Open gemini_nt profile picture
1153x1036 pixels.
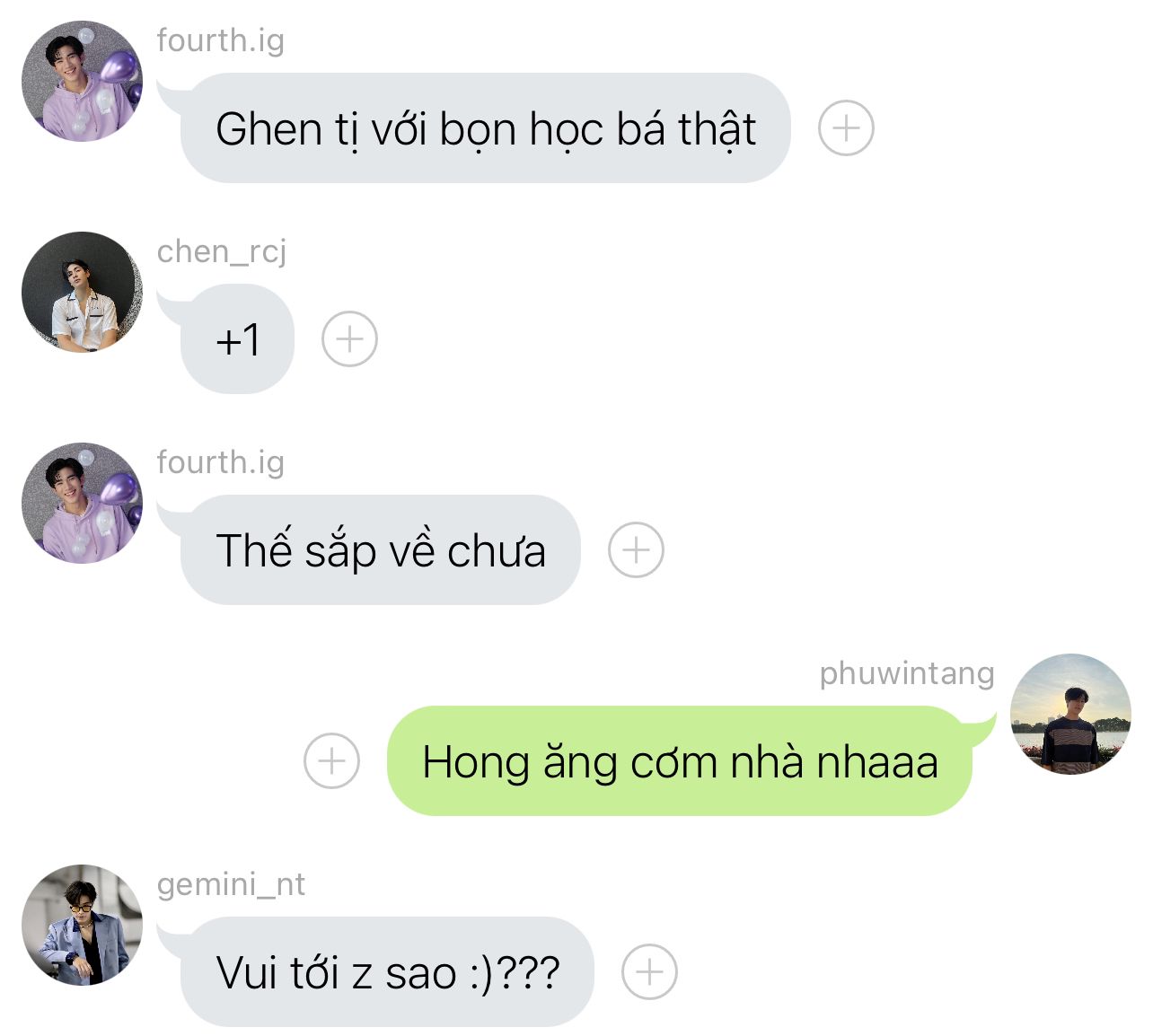coord(82,926)
